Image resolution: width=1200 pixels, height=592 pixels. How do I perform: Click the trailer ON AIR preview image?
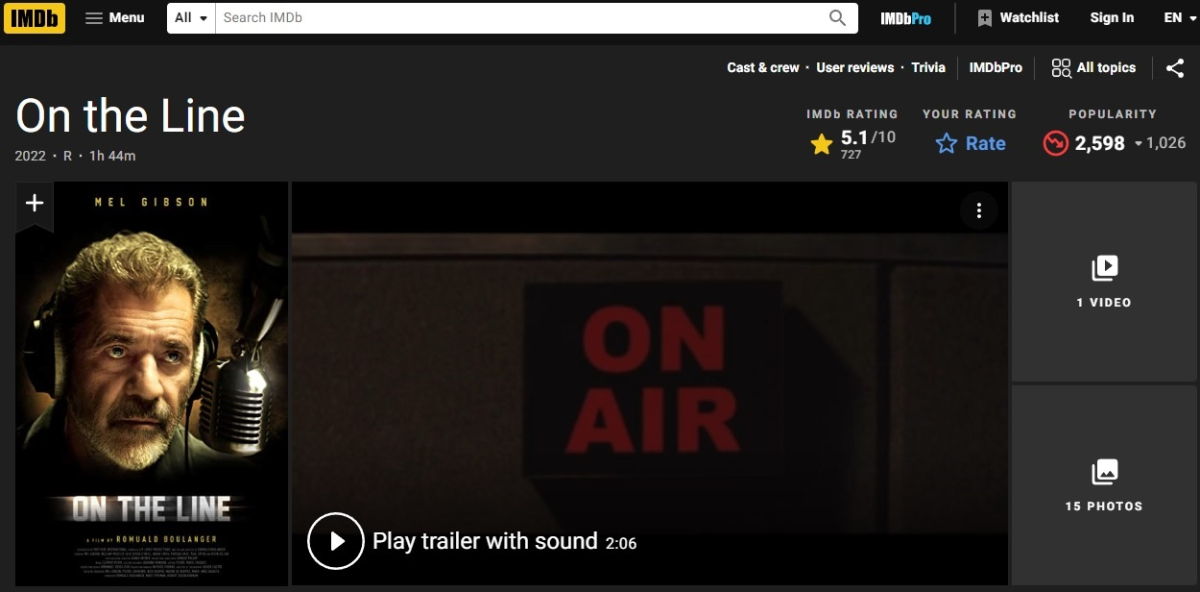coord(650,383)
